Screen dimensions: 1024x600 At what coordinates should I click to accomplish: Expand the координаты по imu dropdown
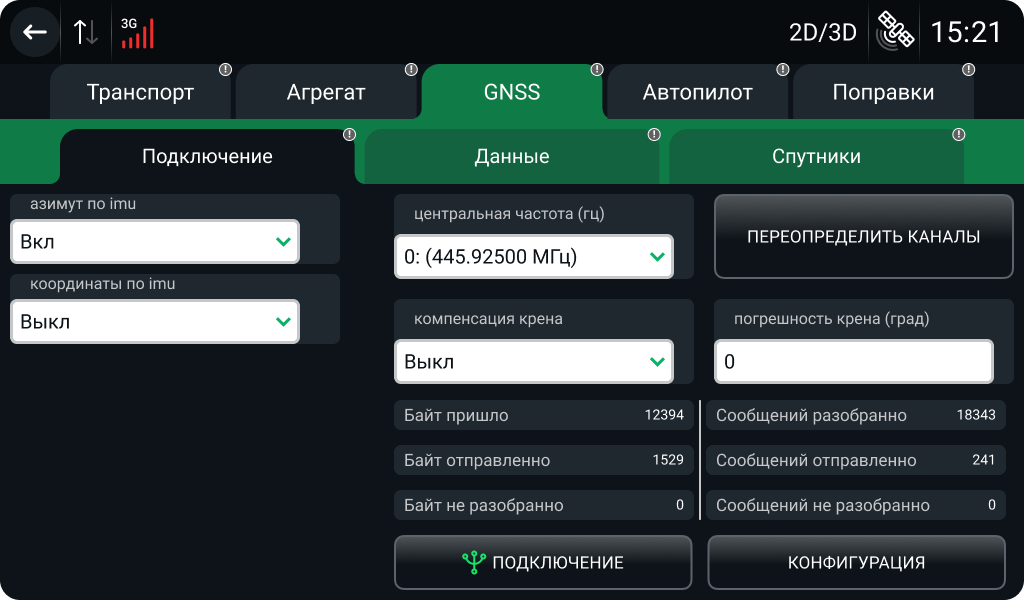[x=154, y=321]
